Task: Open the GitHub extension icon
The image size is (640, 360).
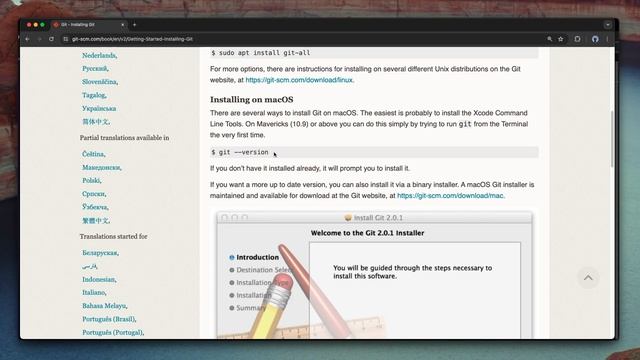Action: [x=595, y=39]
